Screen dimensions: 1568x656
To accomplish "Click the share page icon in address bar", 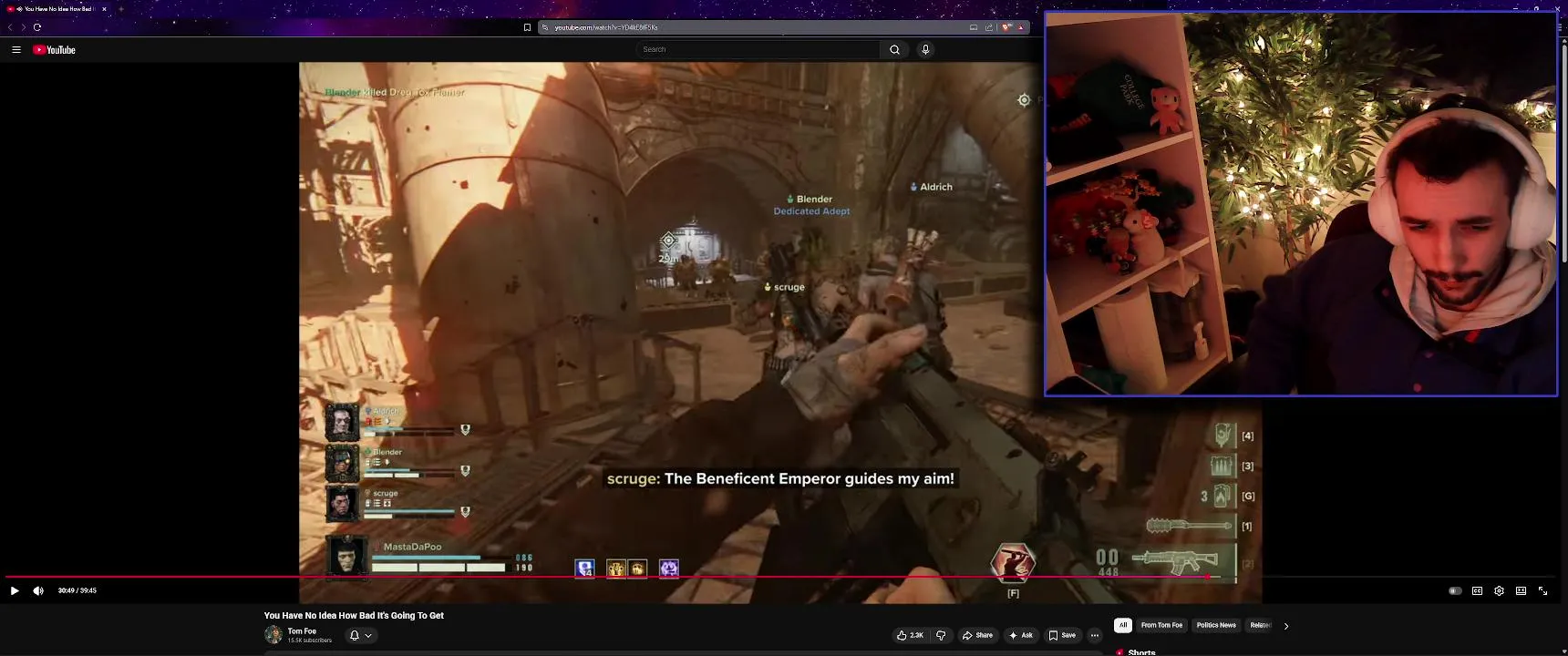I will pos(989,27).
